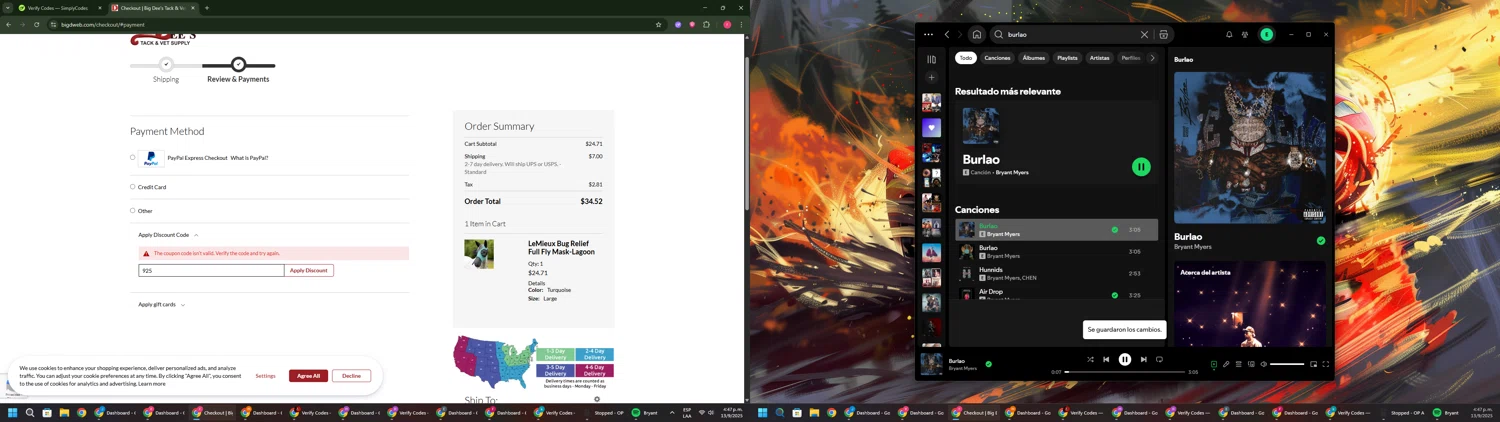
Task: Select the Hunnids song row
Action: (1056, 273)
